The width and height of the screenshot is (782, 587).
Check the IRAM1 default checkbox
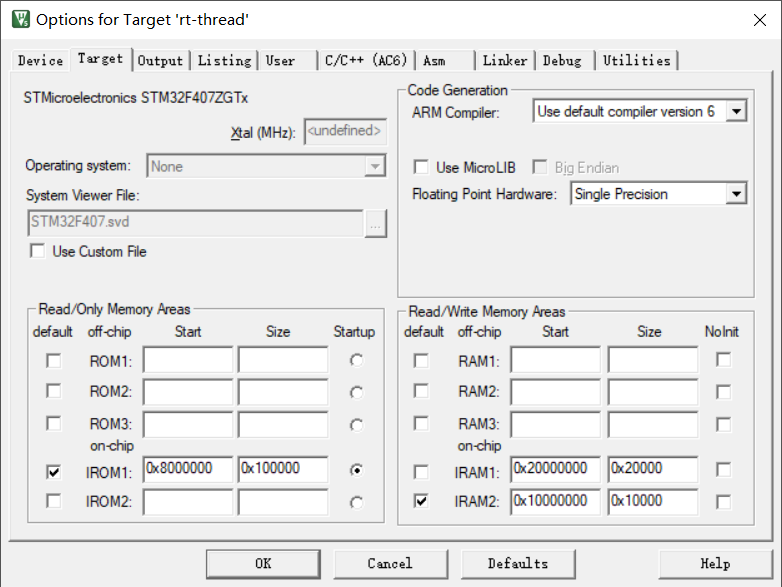pyautogui.click(x=421, y=471)
